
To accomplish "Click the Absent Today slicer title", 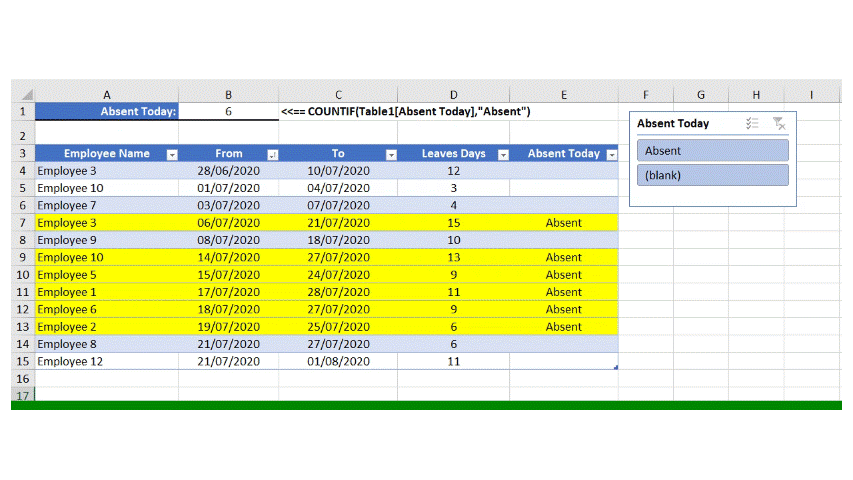I will point(673,124).
